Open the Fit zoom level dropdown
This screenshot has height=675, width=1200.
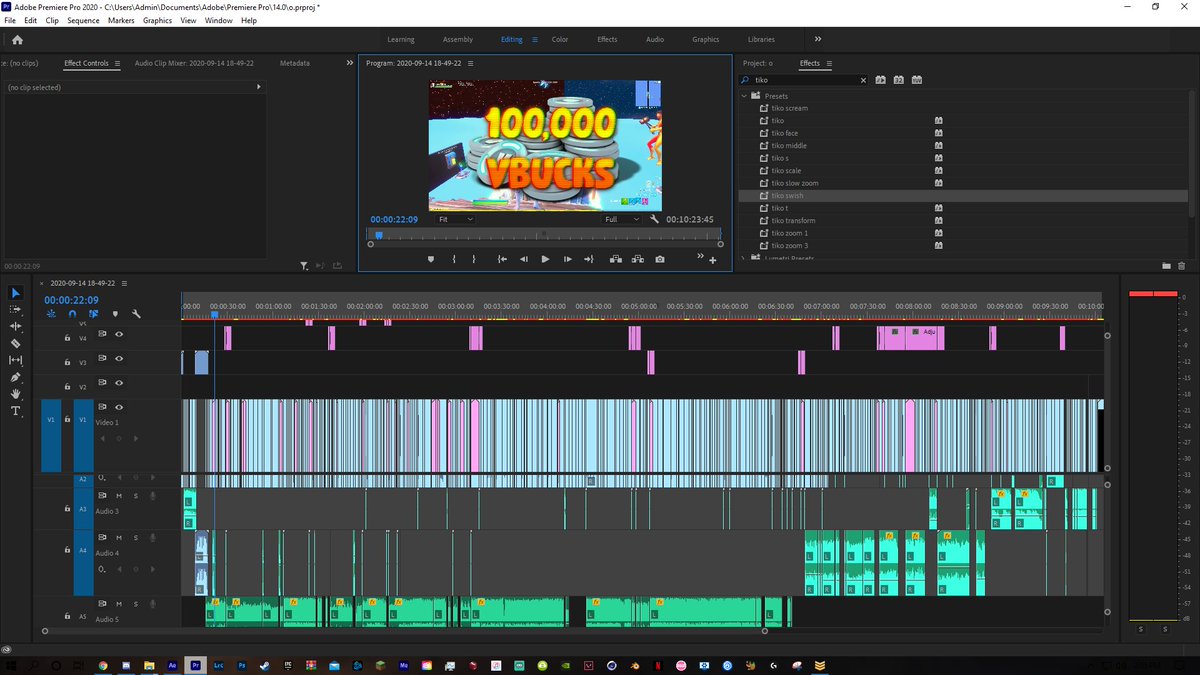[456, 219]
